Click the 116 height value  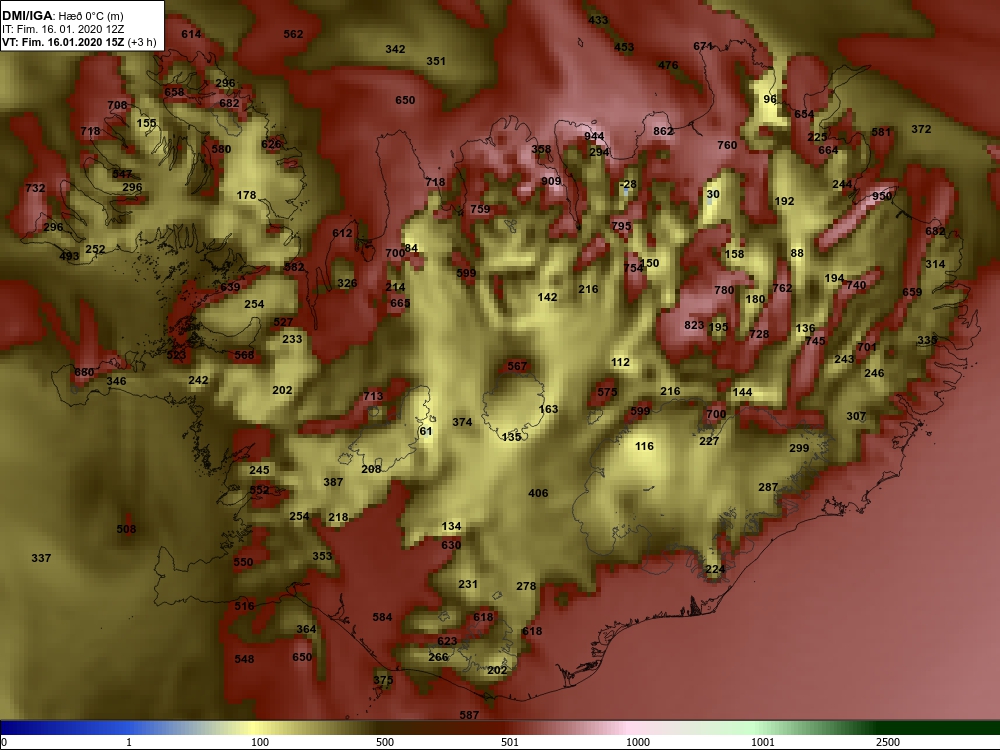tap(644, 446)
